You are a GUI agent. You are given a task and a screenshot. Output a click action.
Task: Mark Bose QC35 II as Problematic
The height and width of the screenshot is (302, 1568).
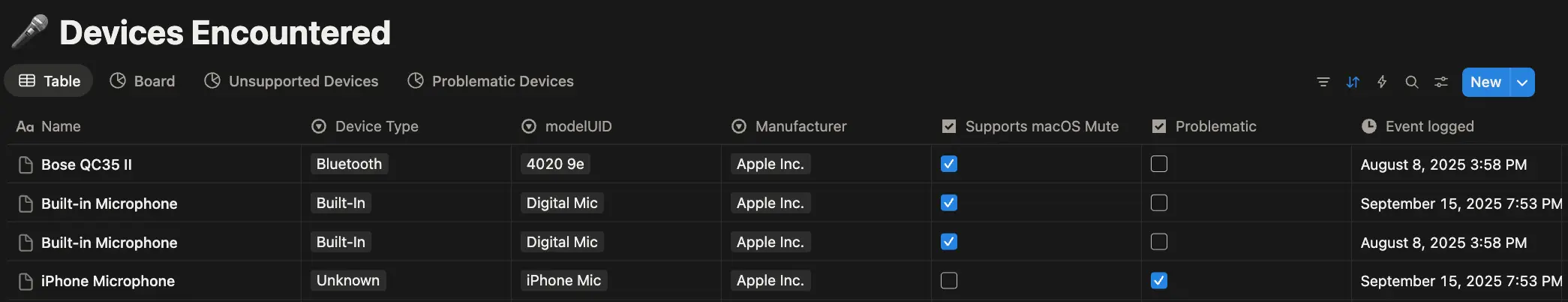(x=1159, y=164)
